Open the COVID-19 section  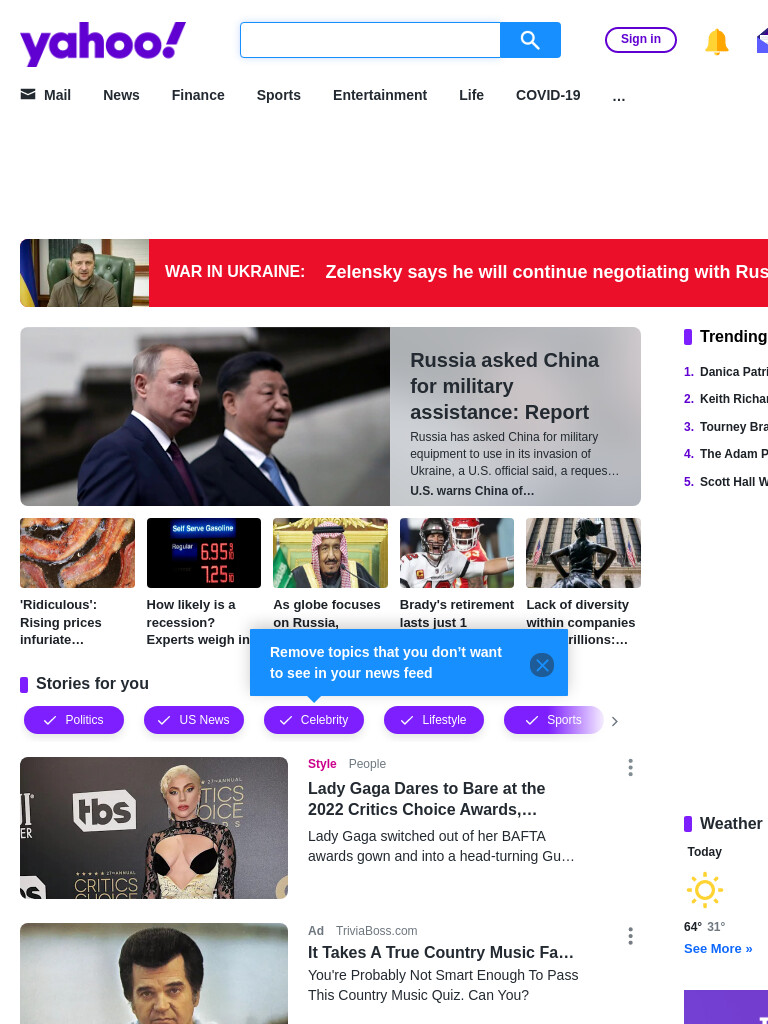[x=548, y=95]
